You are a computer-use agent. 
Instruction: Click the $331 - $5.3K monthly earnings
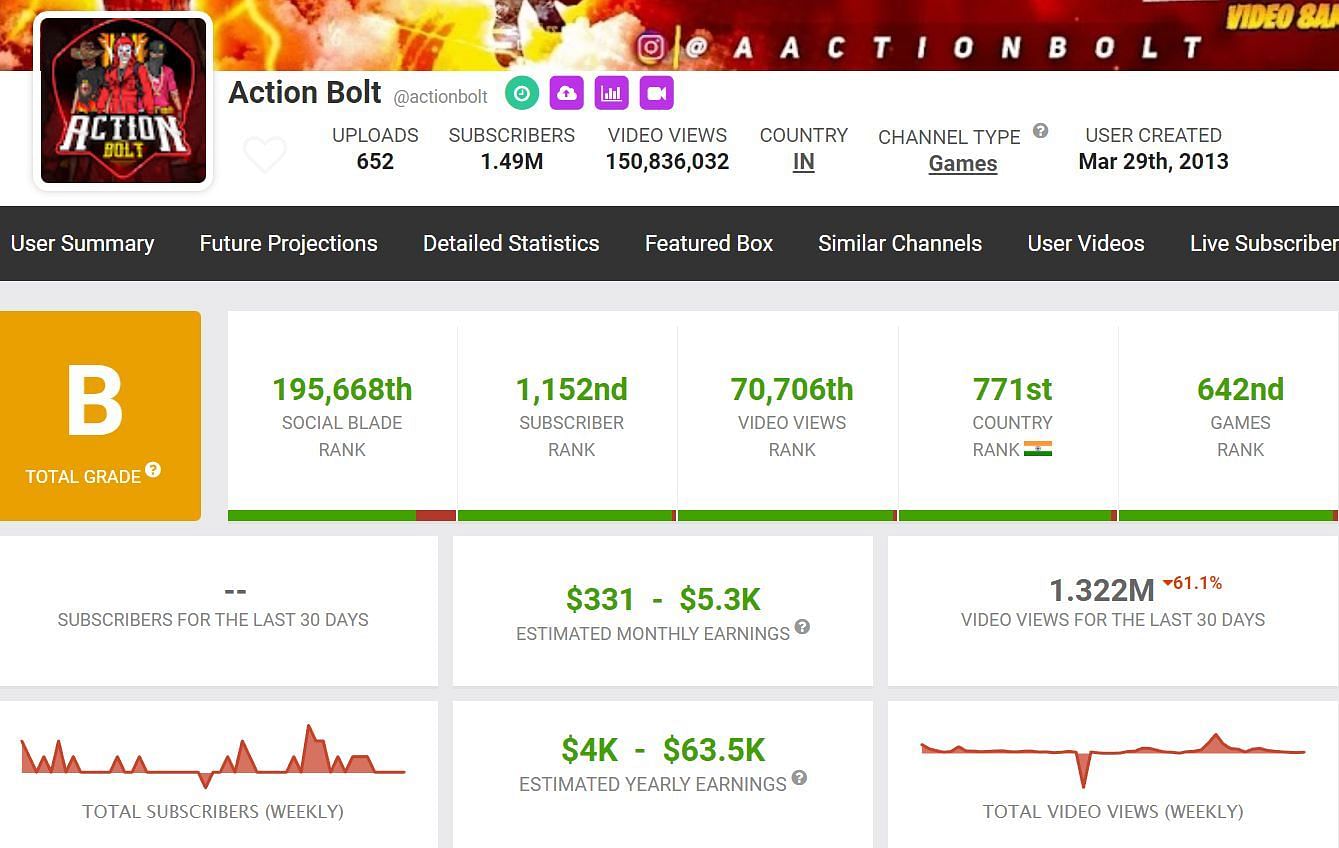[663, 599]
